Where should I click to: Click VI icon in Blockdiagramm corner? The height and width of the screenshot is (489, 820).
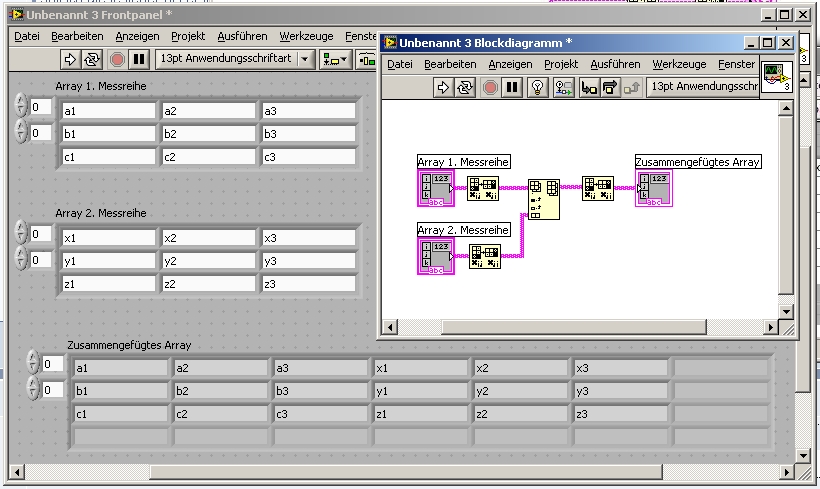coord(777,77)
